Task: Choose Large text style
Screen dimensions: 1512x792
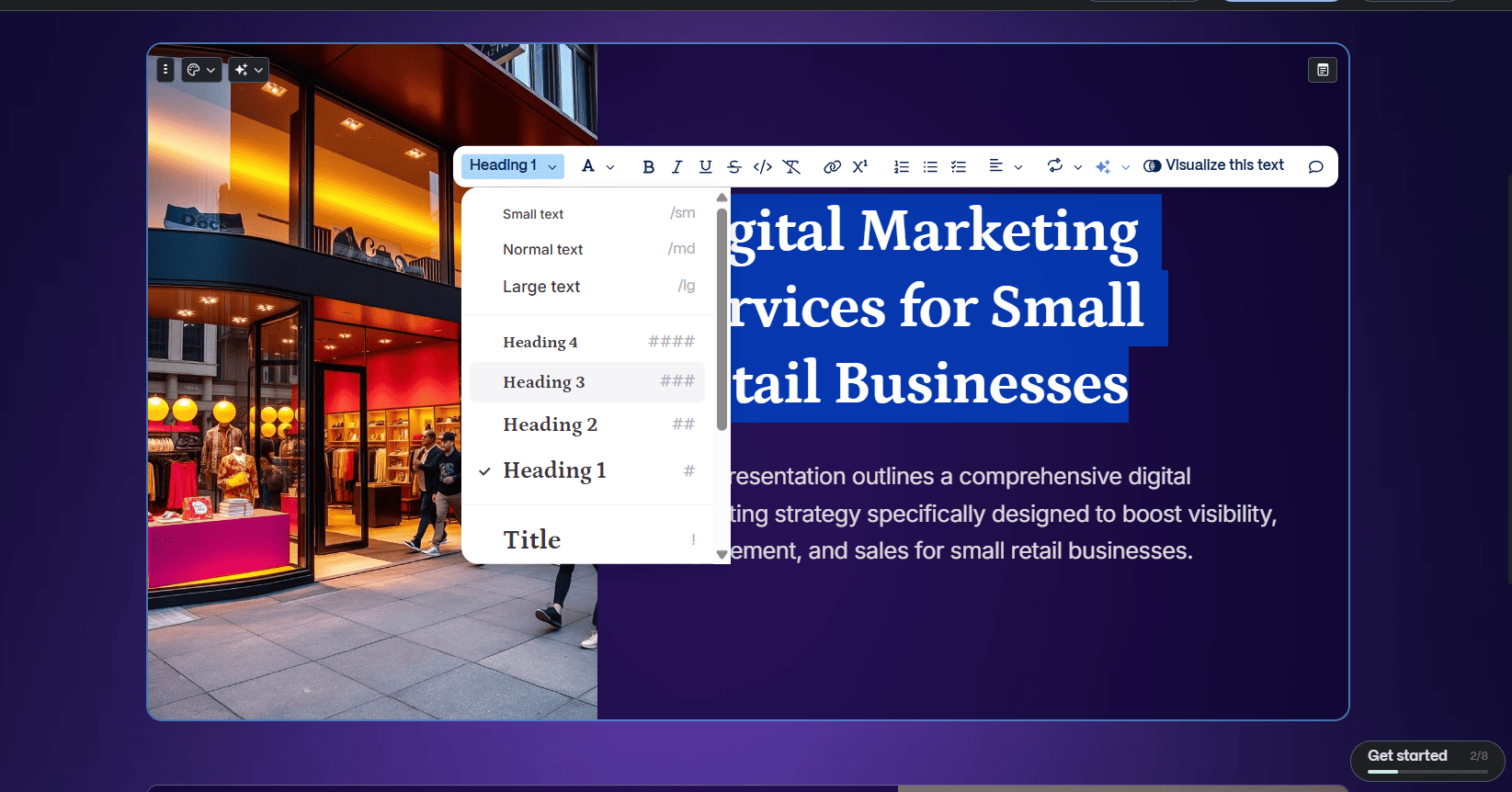Action: click(587, 287)
